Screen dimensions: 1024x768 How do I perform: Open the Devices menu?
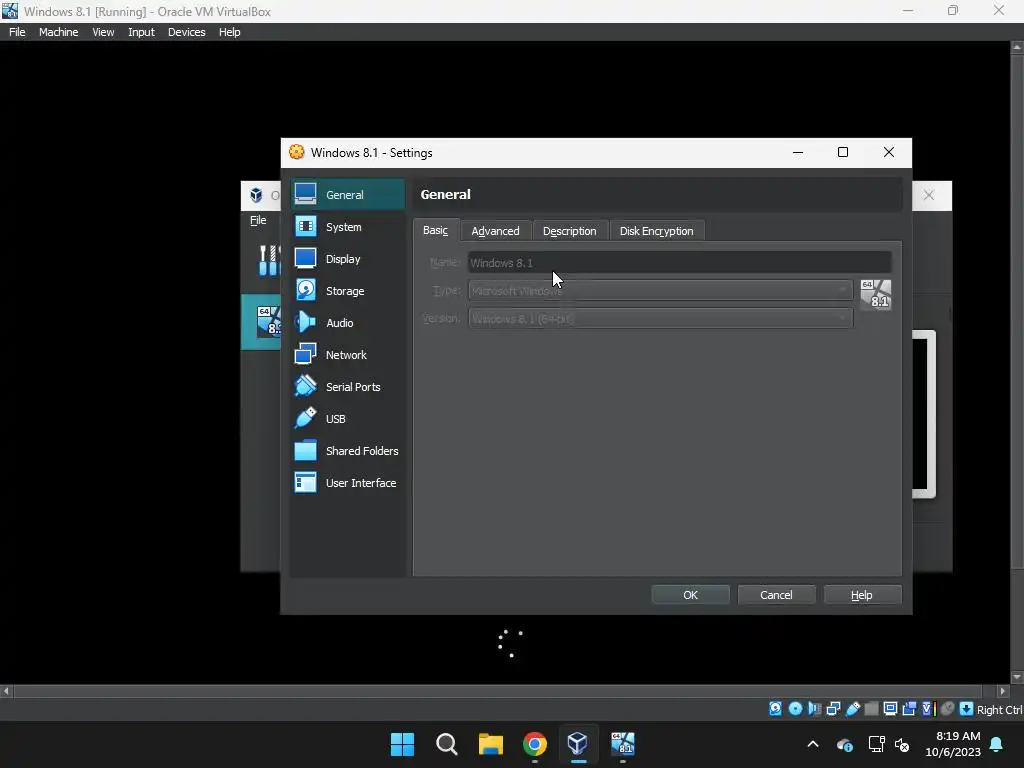coord(186,32)
